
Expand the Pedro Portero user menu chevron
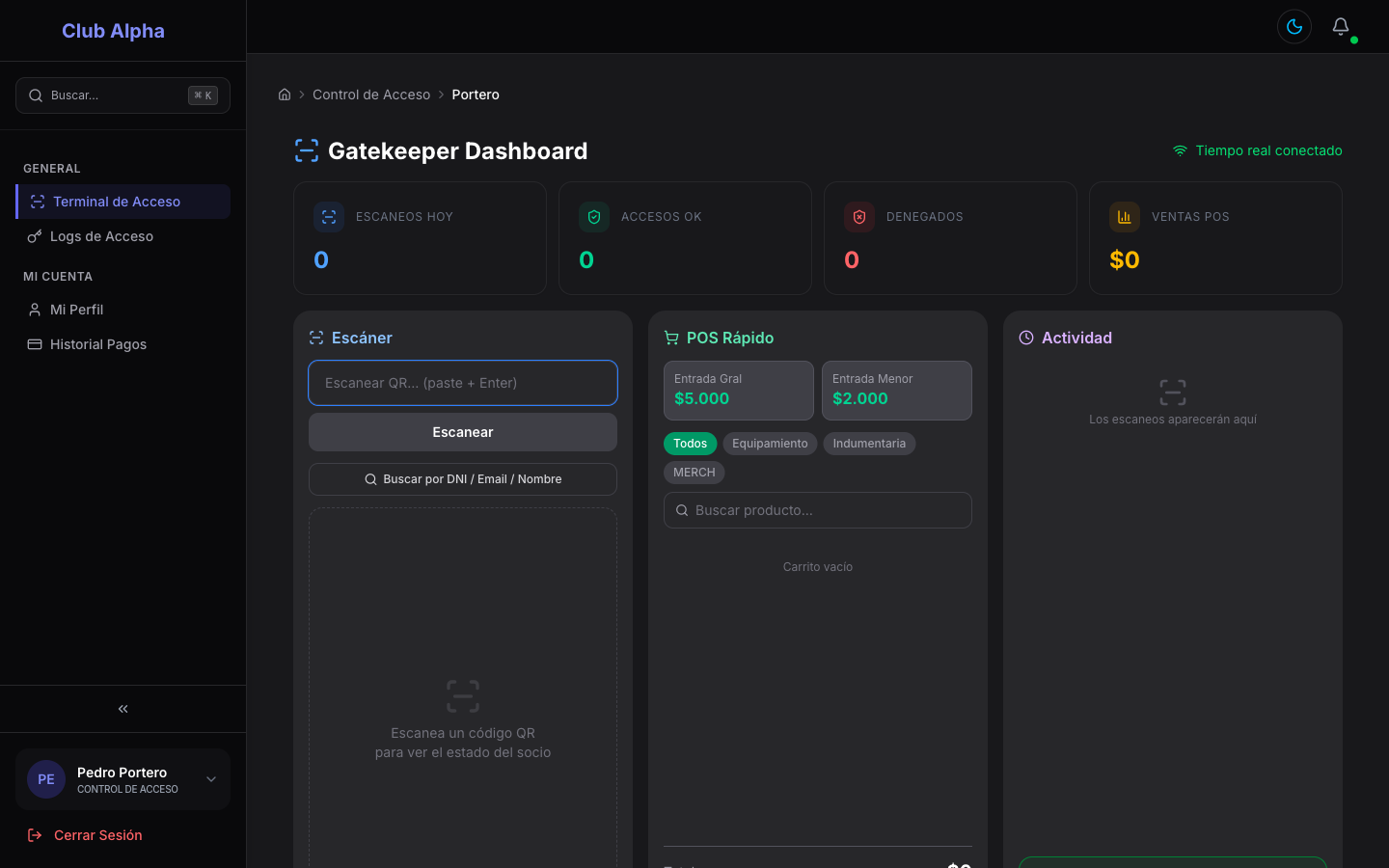point(211,779)
